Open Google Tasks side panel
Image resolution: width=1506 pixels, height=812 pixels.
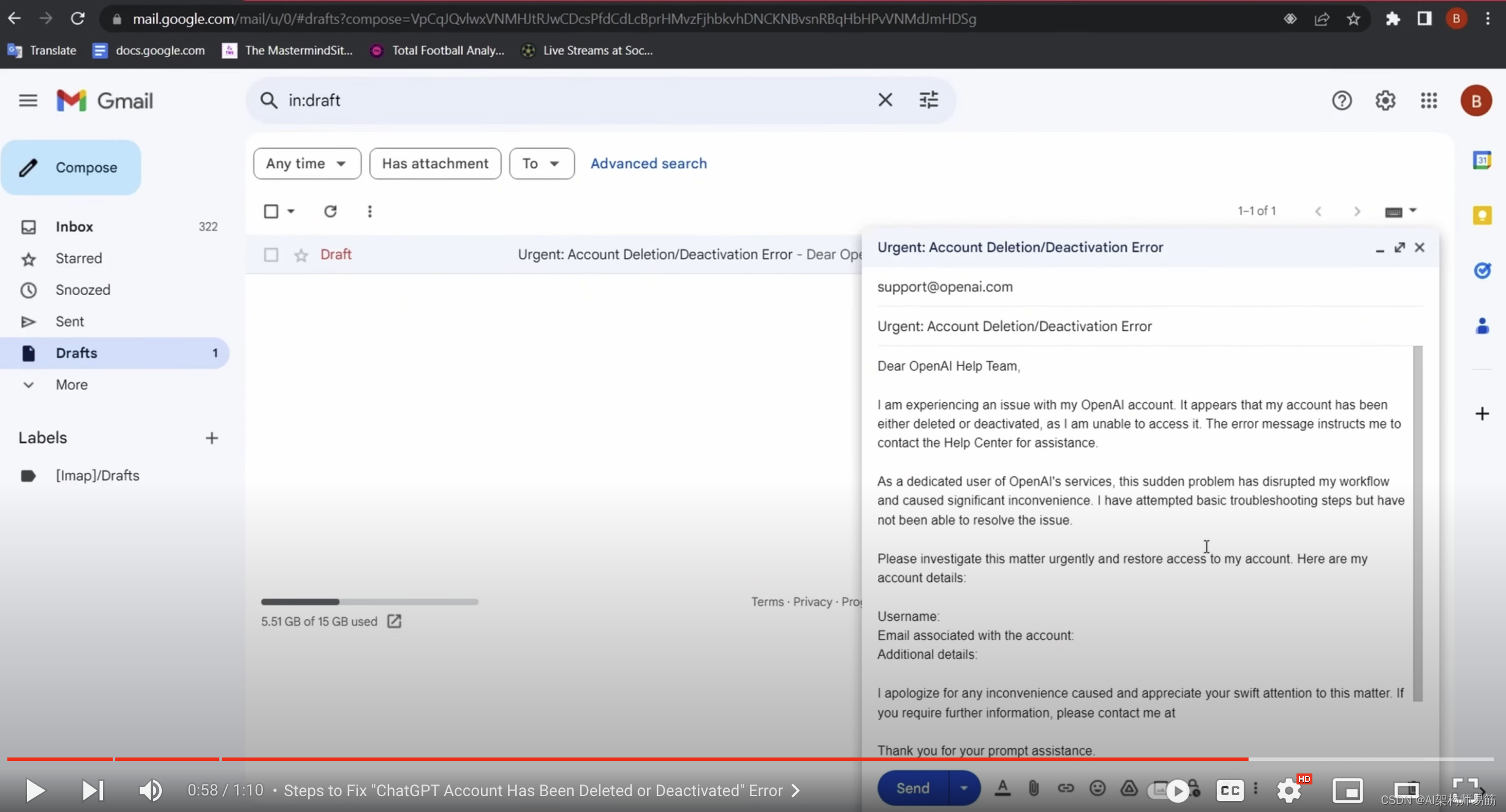[x=1481, y=270]
